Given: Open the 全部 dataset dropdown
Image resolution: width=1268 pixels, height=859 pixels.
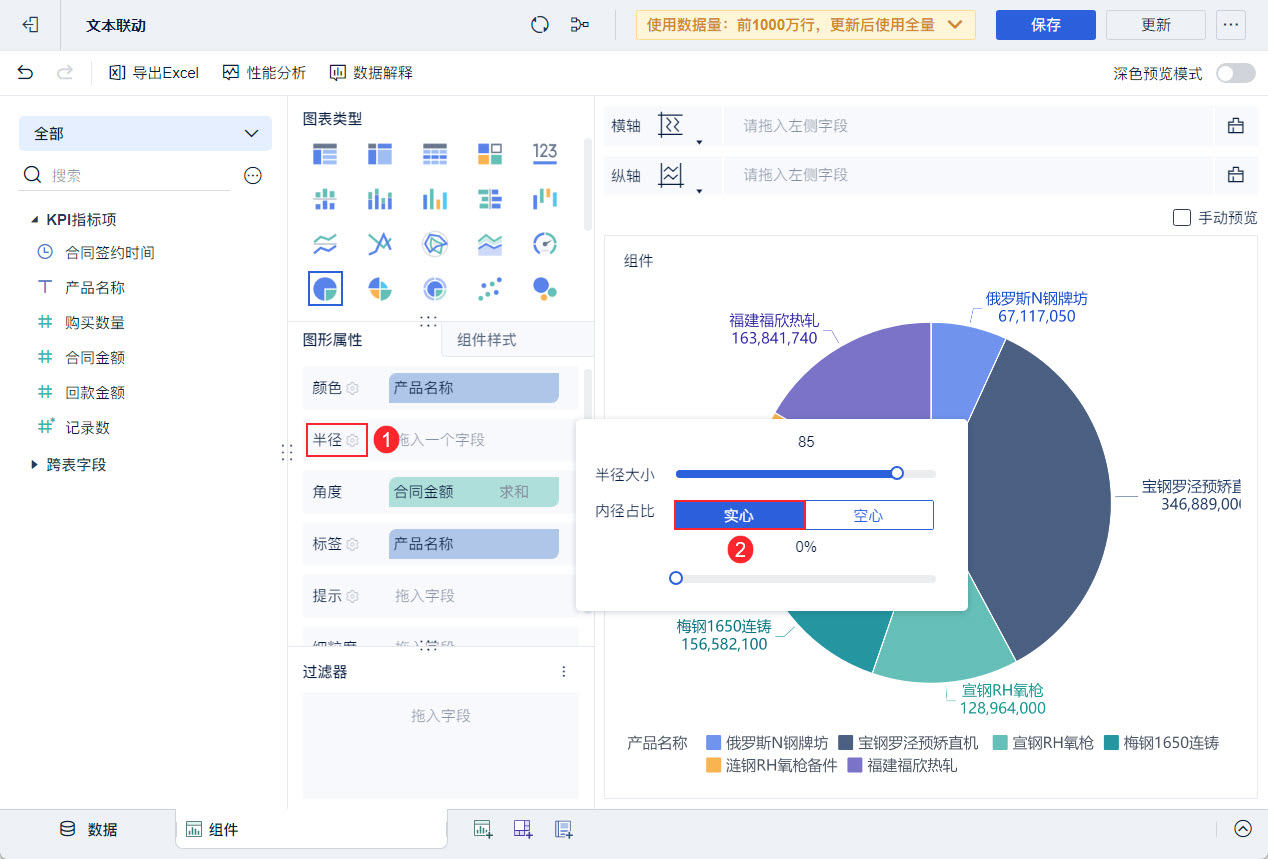Looking at the screenshot, I should click(145, 133).
